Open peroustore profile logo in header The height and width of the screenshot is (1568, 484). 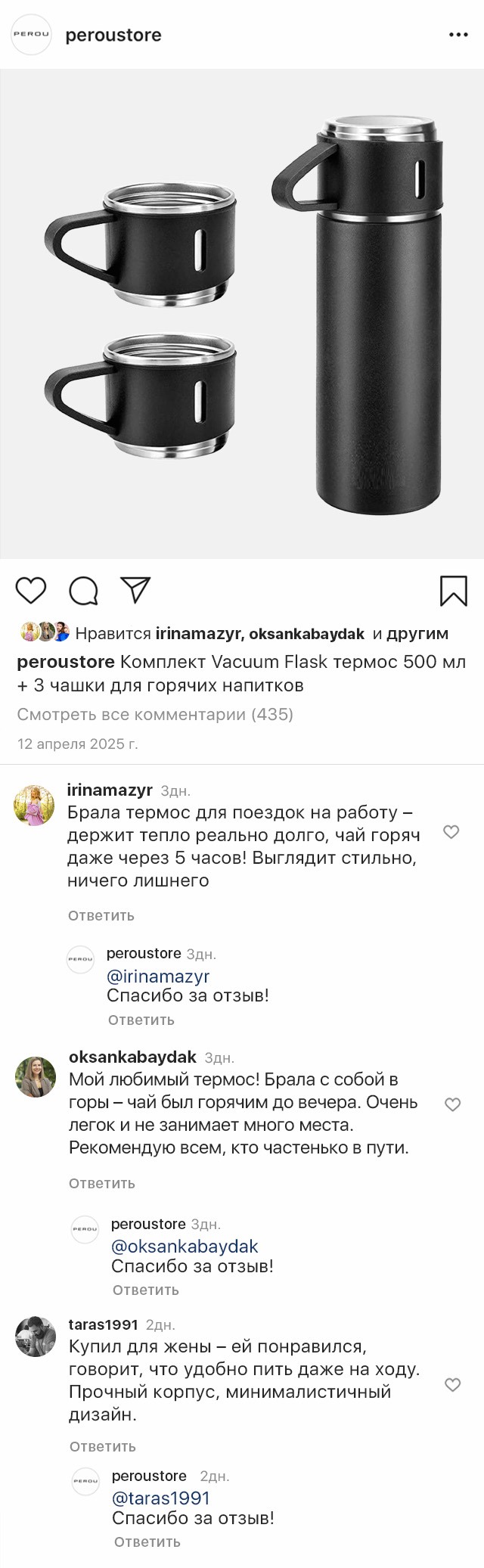click(x=31, y=35)
